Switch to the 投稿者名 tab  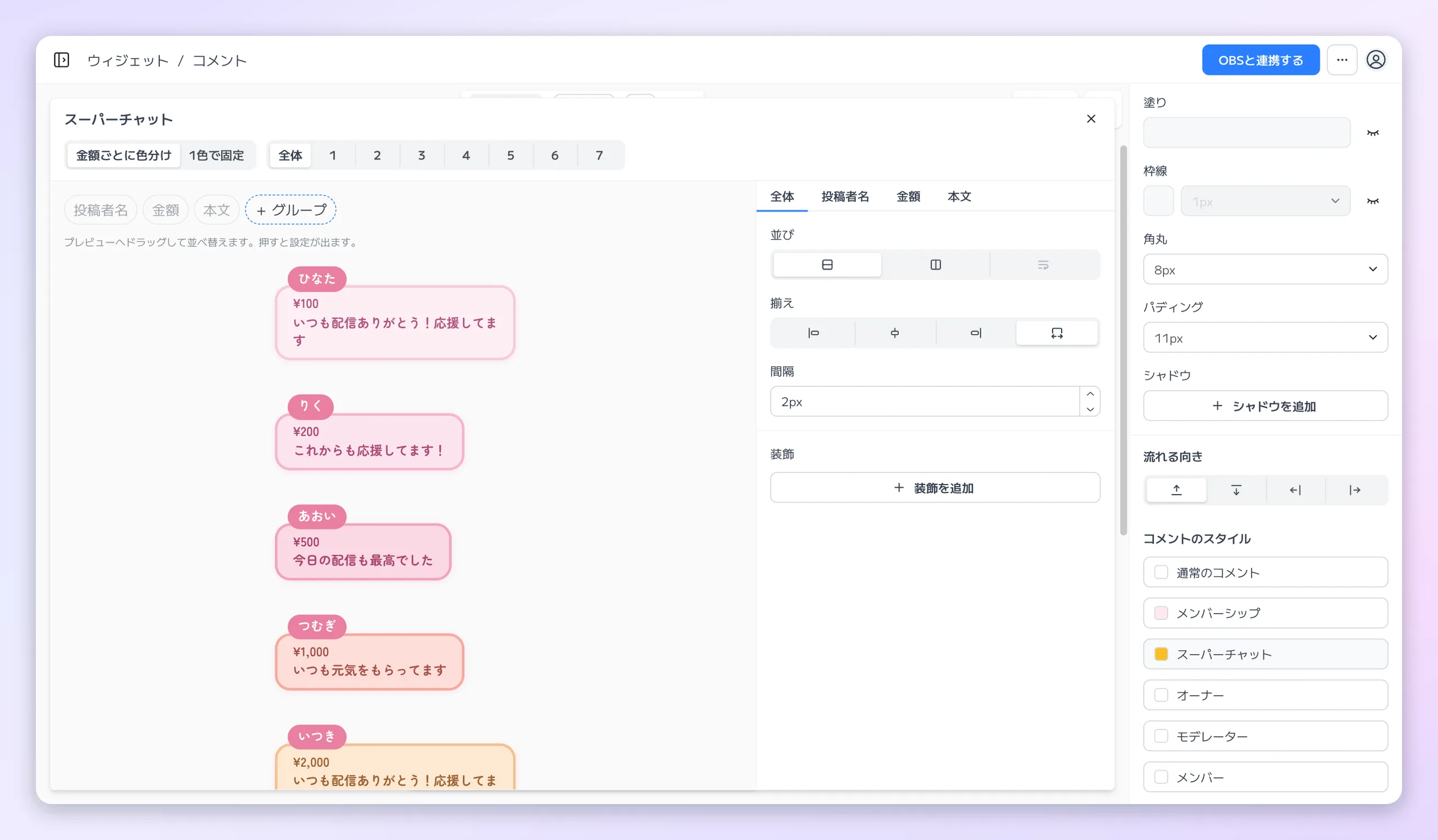point(845,196)
